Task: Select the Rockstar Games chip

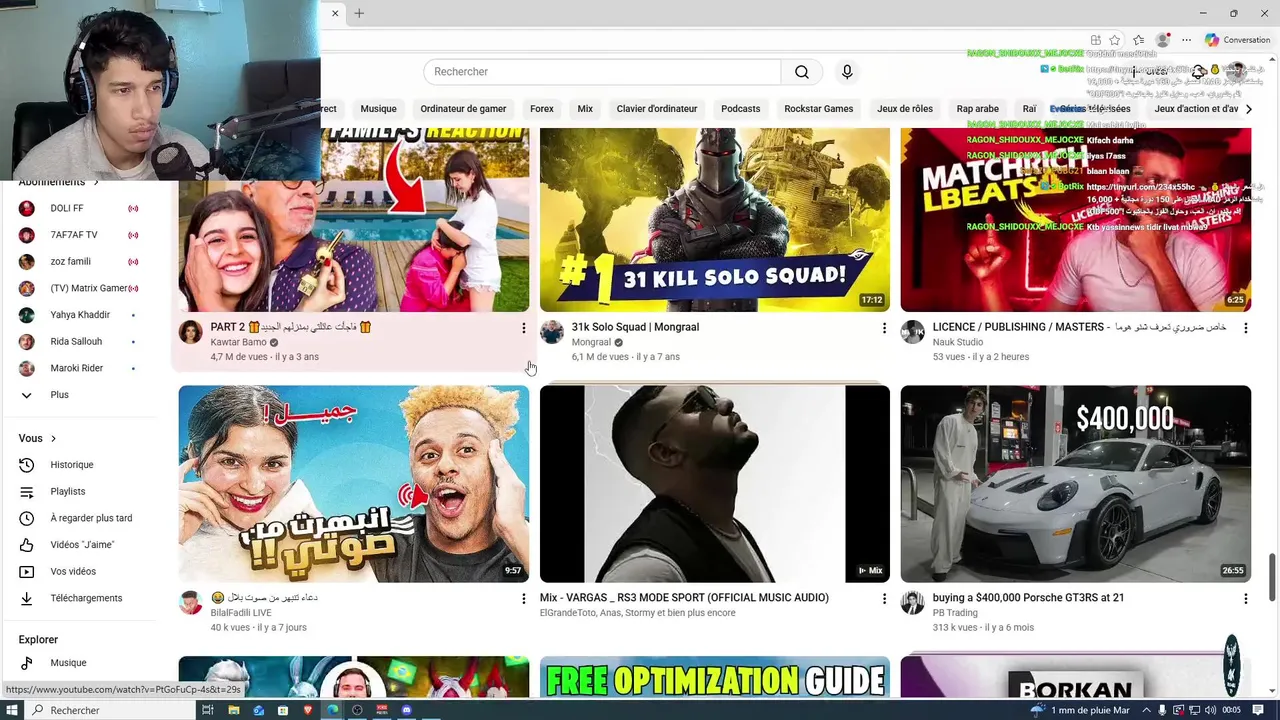Action: (x=818, y=109)
